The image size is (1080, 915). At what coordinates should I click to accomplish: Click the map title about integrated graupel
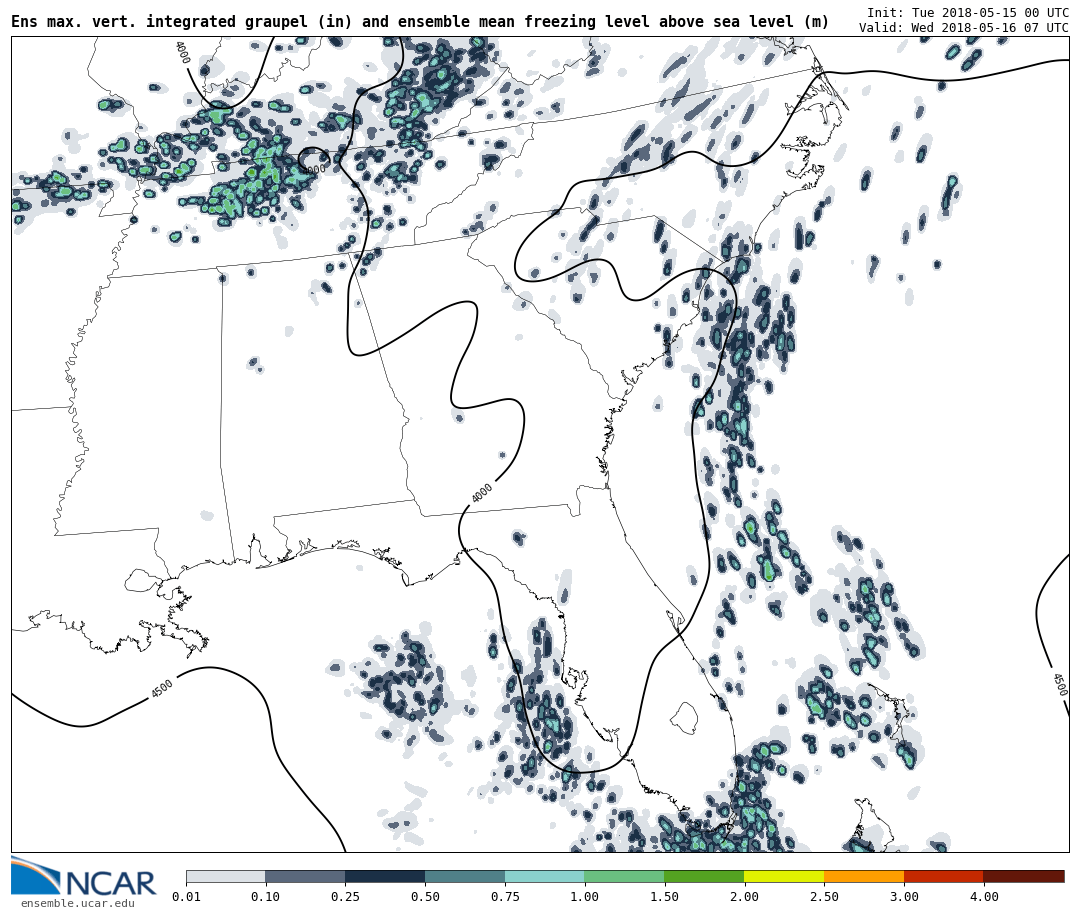pyautogui.click(x=420, y=22)
